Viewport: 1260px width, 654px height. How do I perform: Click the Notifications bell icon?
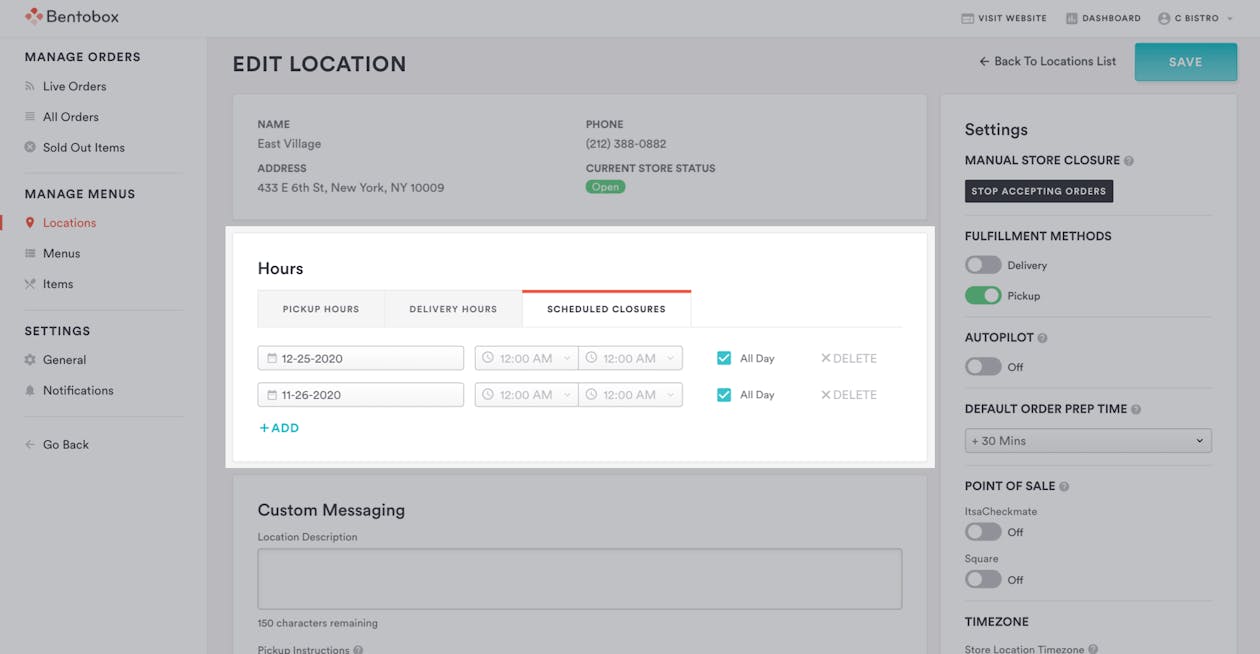coord(30,390)
